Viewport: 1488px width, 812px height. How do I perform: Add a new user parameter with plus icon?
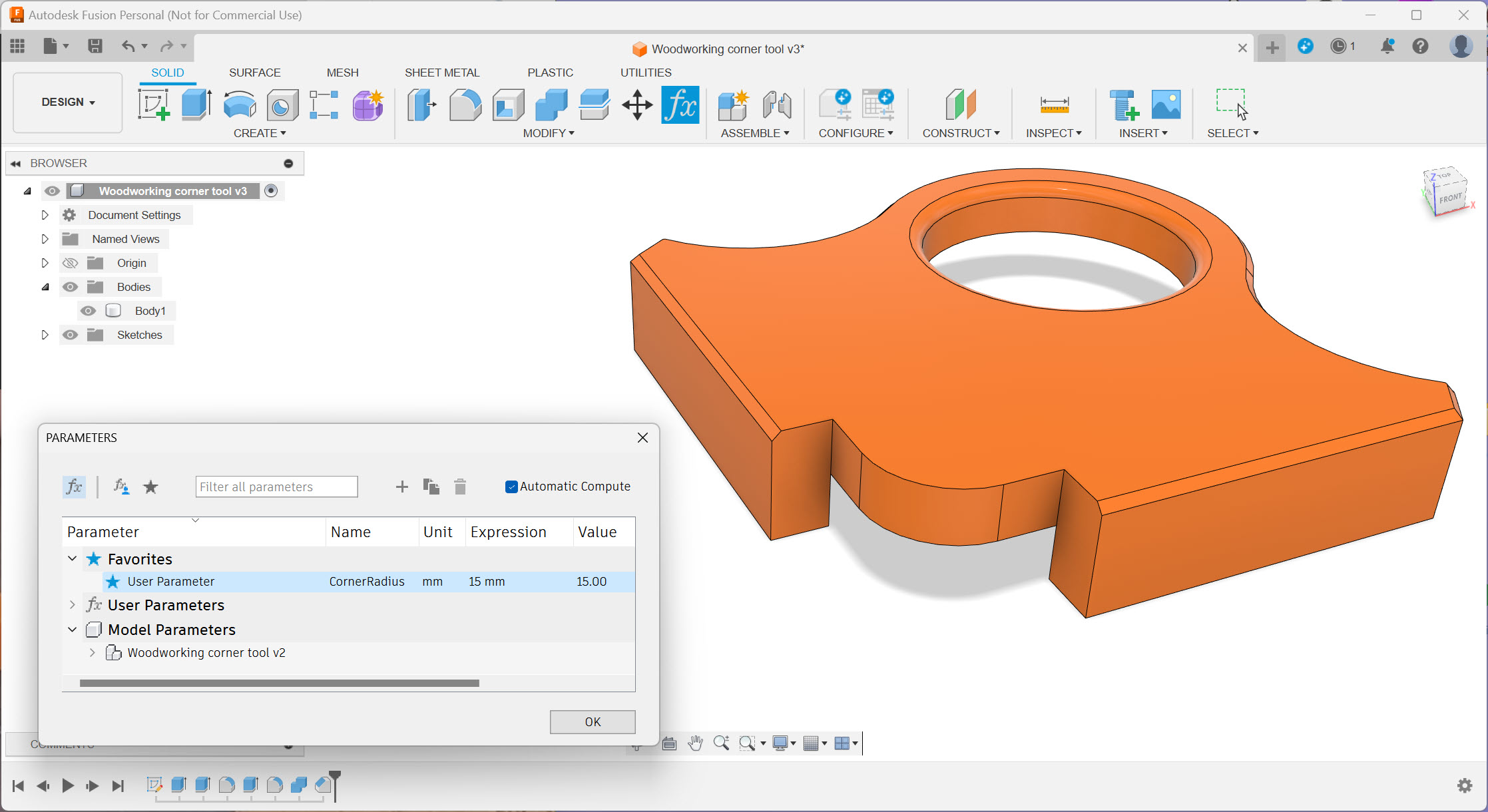[x=402, y=487]
